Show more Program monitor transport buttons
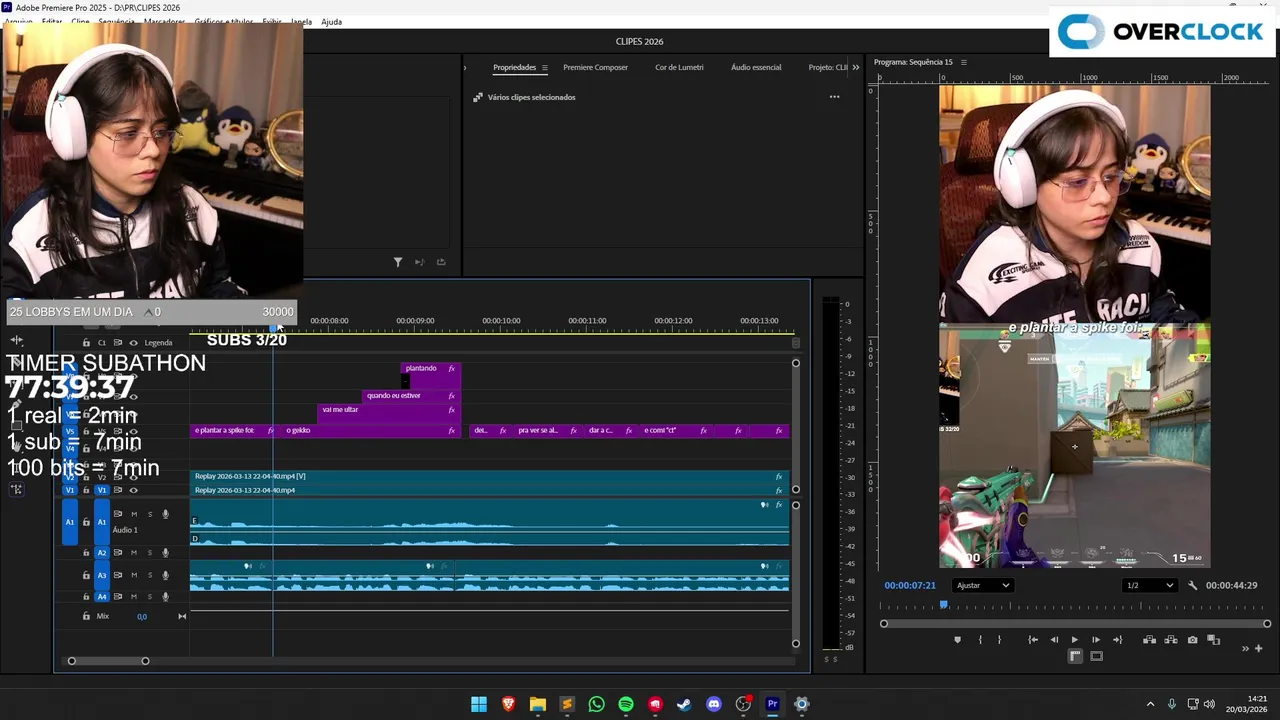The height and width of the screenshot is (720, 1280). (x=1246, y=648)
